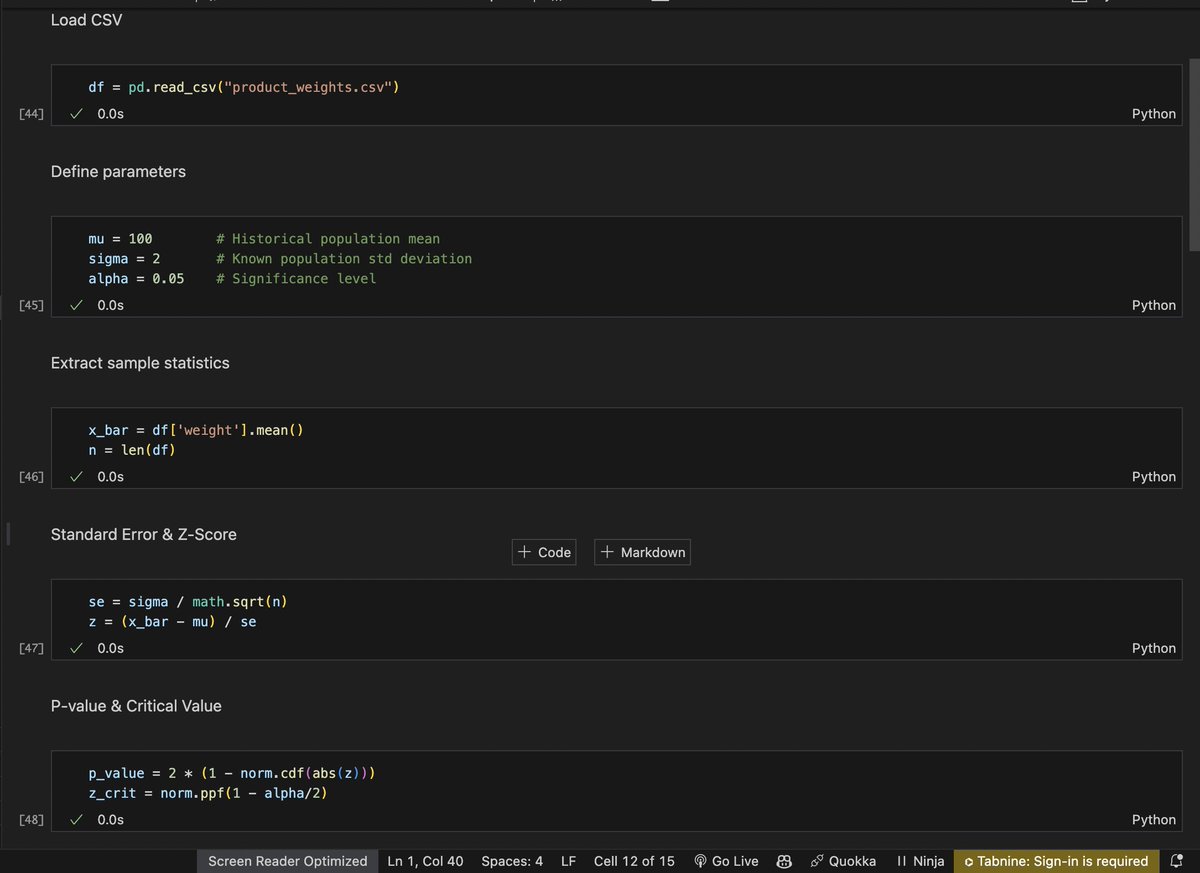Click the alpha = 0.05 line

(136, 279)
